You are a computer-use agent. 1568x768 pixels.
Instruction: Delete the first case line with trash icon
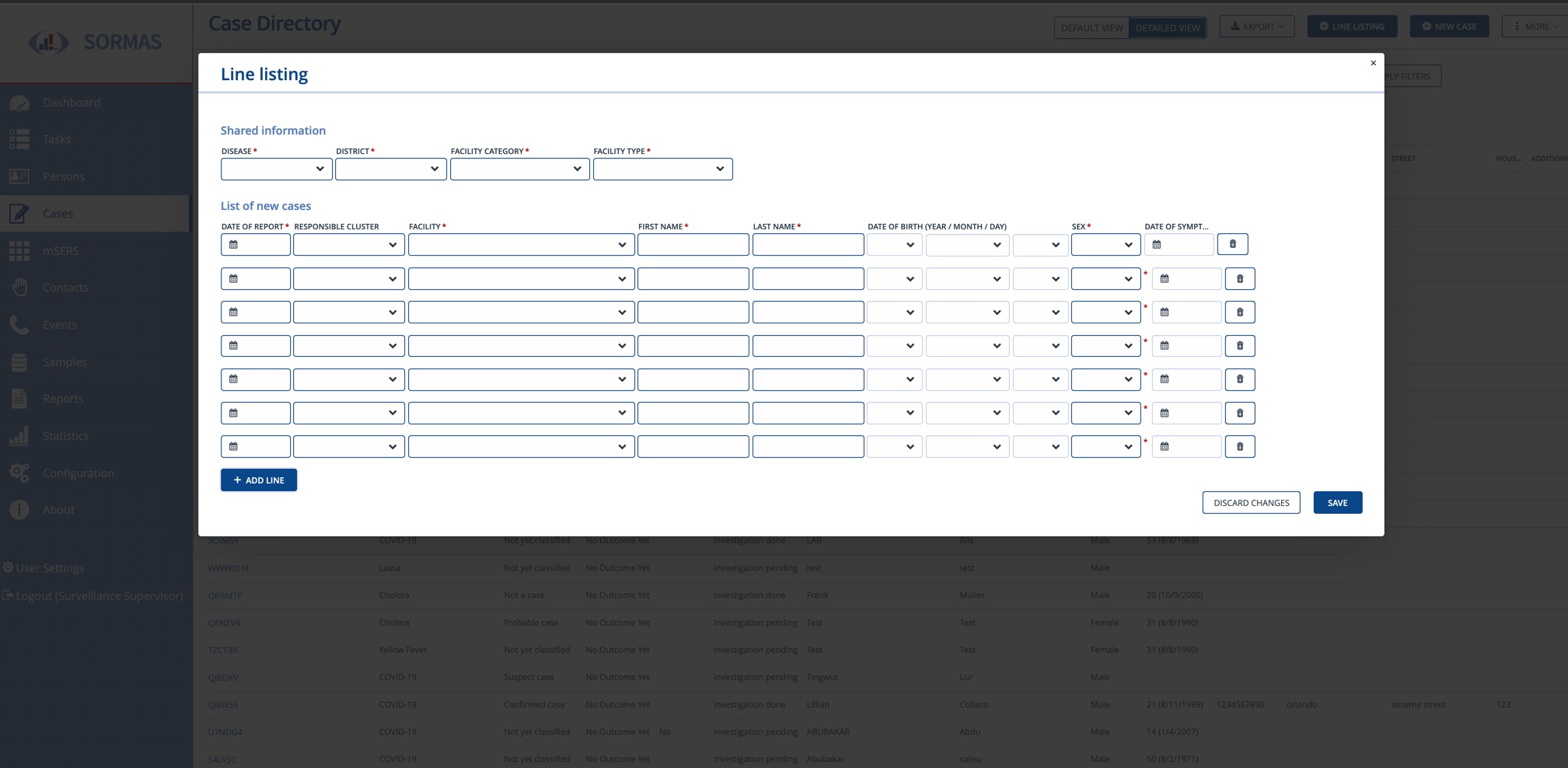[x=1231, y=243]
